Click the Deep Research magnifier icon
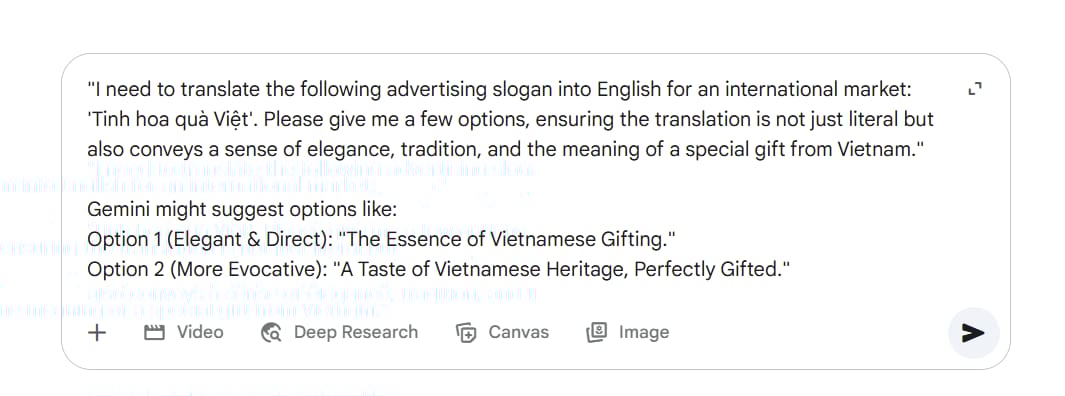 click(271, 332)
